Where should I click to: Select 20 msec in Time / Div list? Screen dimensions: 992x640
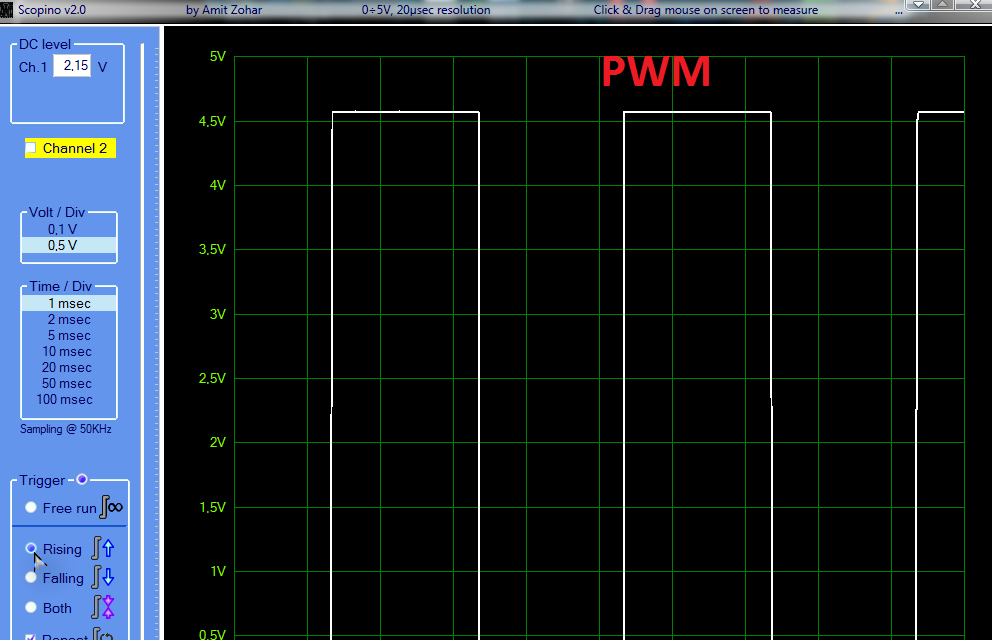[x=68, y=368]
